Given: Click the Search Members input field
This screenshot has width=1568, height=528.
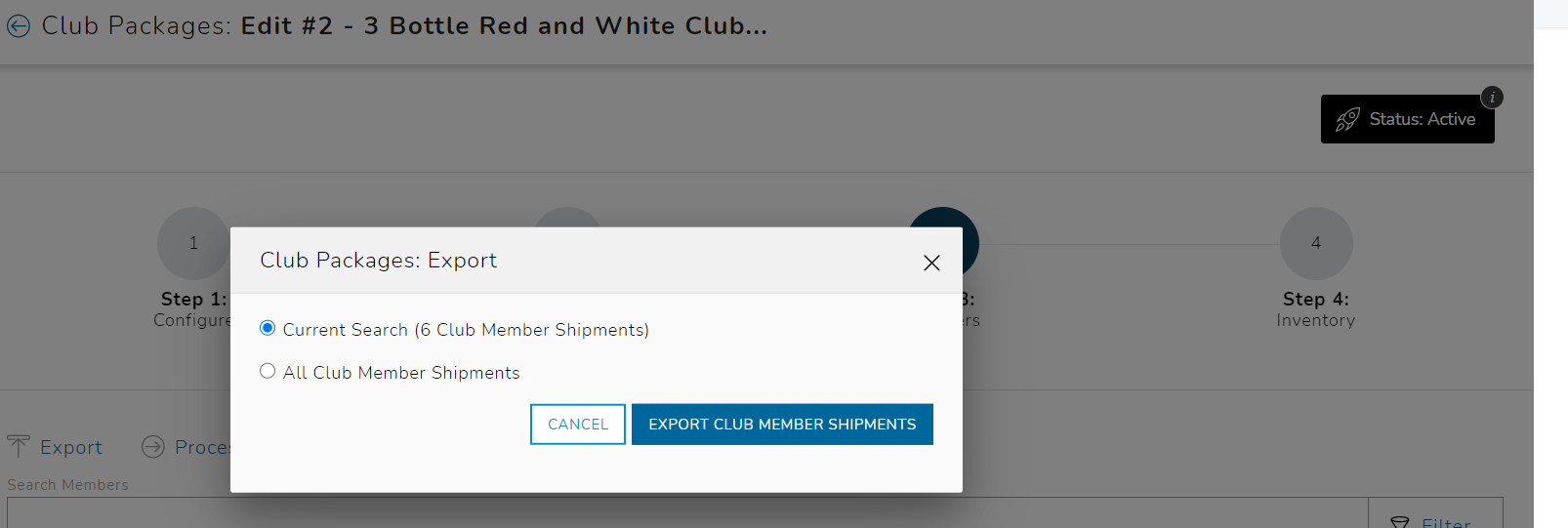Looking at the screenshot, I should coord(687,513).
